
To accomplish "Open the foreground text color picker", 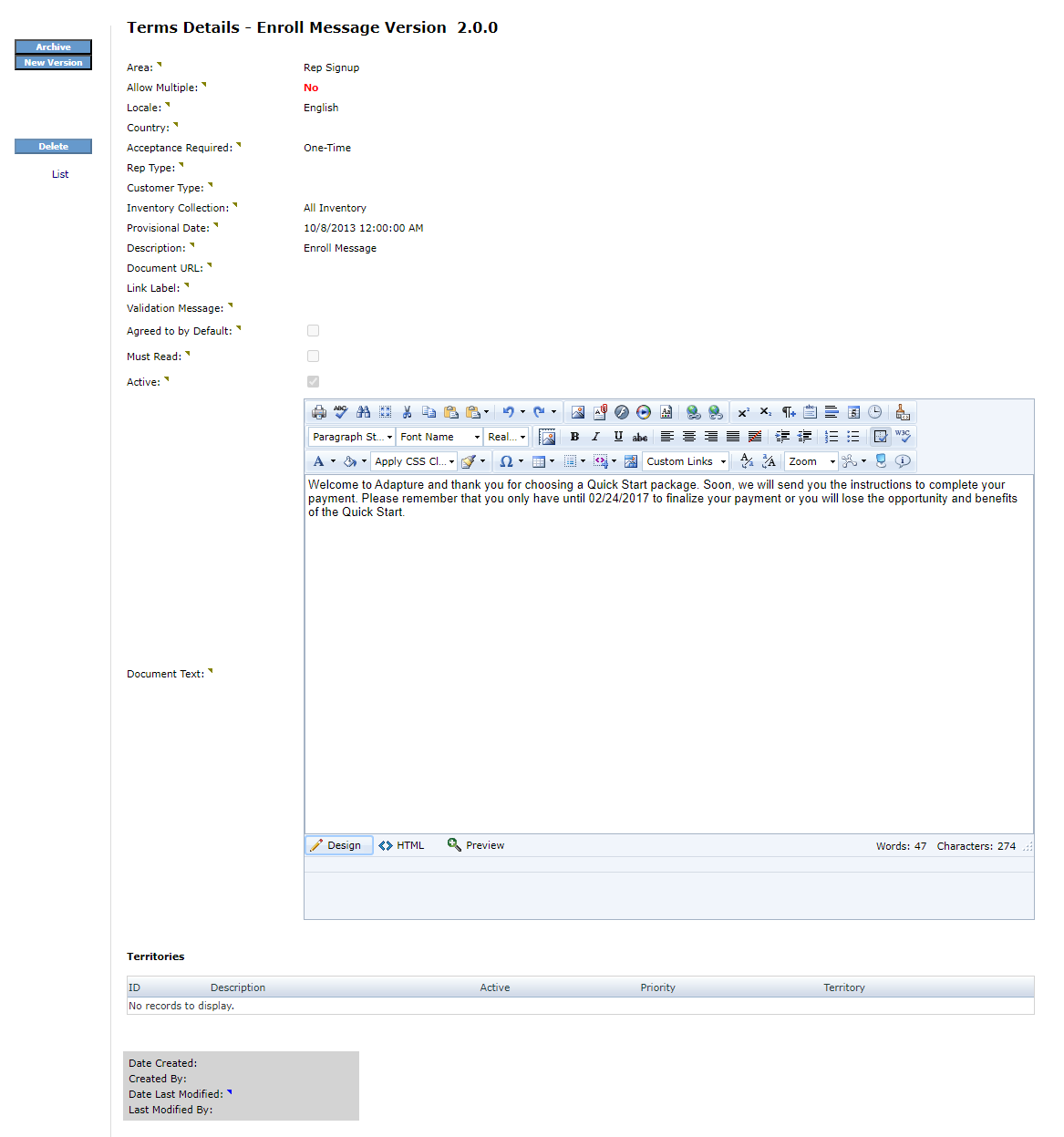I will [319, 461].
